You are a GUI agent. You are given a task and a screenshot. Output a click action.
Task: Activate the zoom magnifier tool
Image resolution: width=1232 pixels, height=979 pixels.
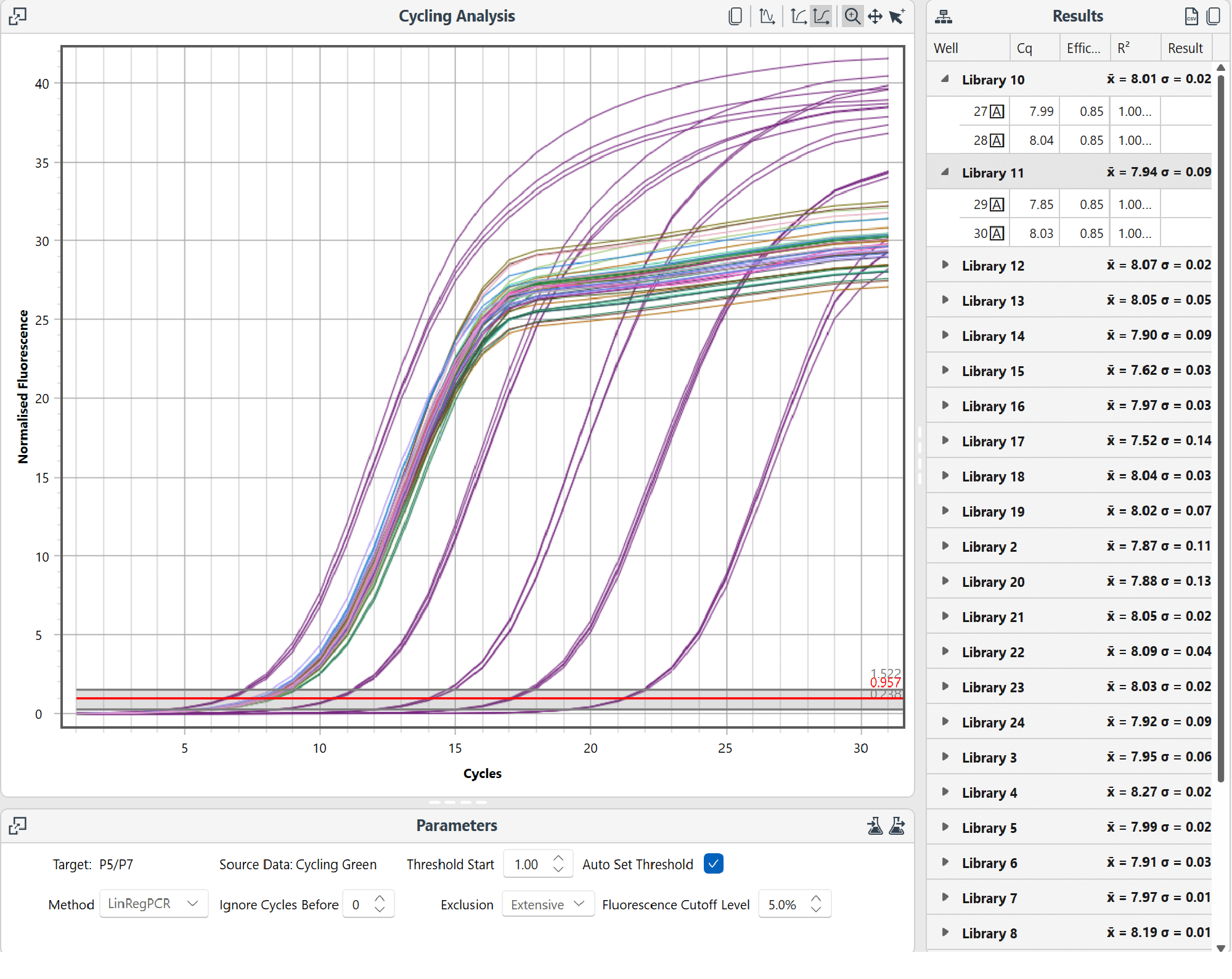[852, 16]
